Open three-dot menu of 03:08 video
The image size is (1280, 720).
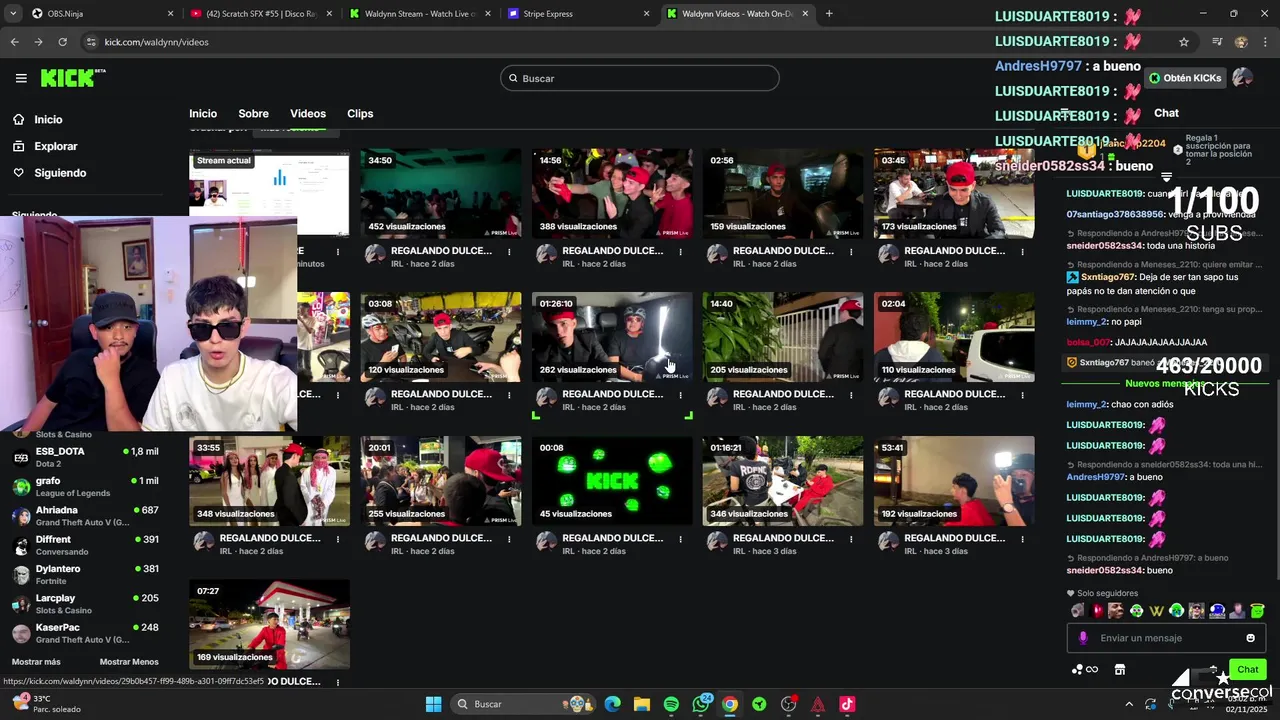click(509, 395)
